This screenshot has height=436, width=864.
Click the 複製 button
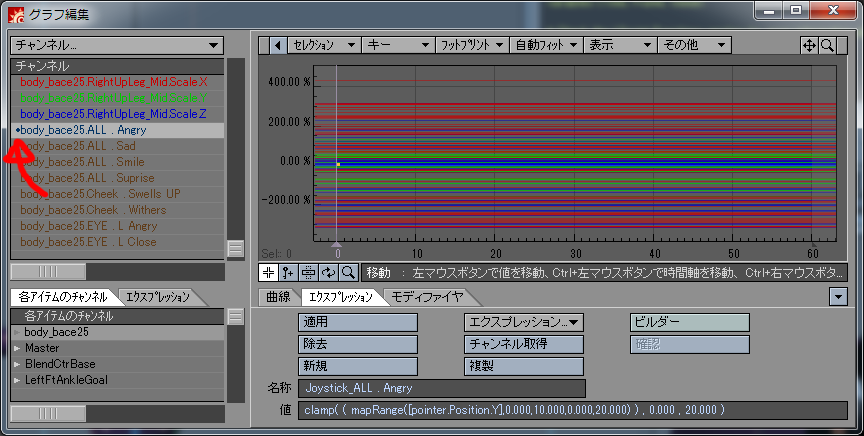[x=523, y=367]
